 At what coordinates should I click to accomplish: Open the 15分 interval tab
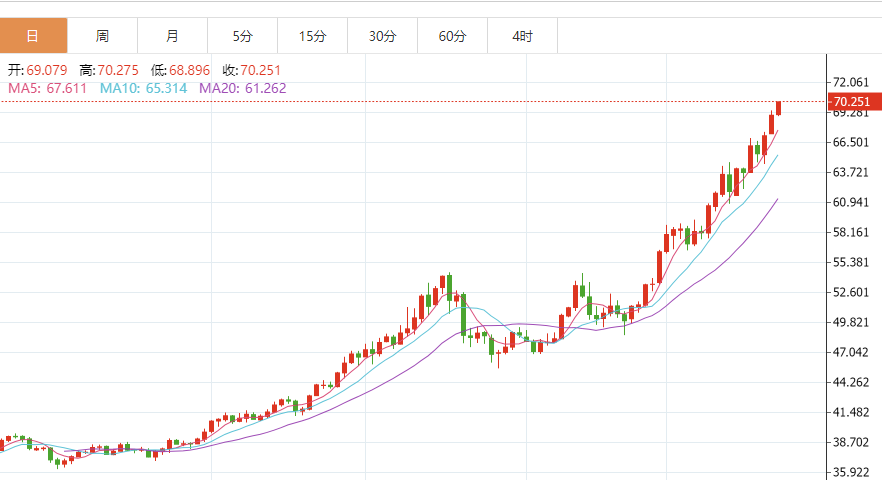click(x=312, y=36)
